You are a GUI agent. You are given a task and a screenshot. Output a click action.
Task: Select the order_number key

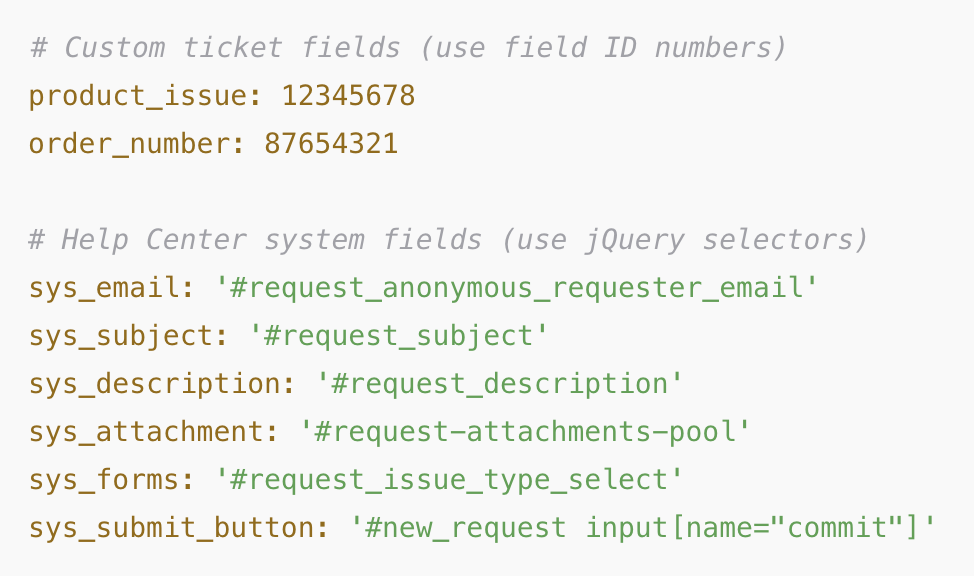tap(129, 144)
